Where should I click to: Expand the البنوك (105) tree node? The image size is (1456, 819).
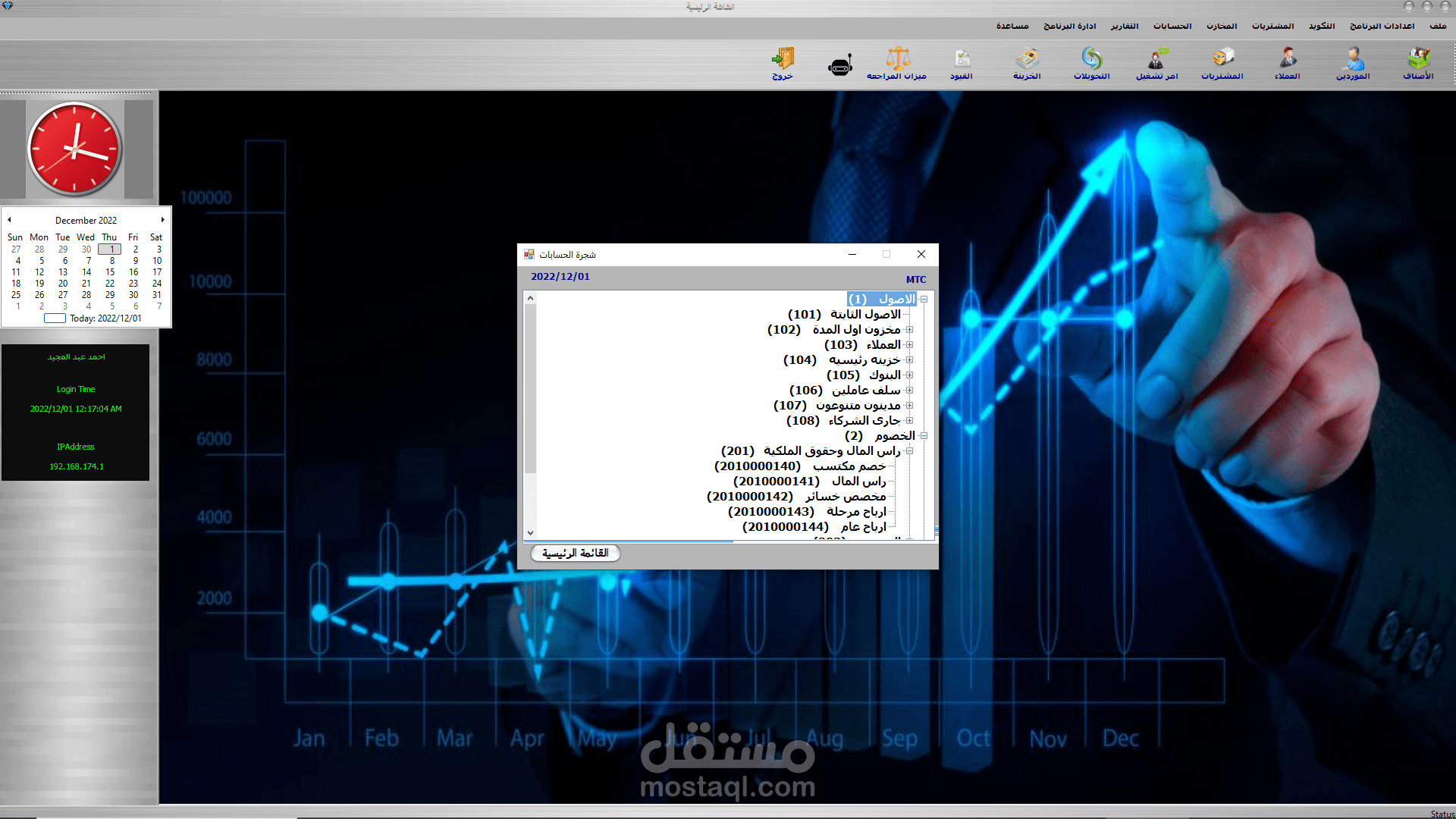[x=909, y=375]
